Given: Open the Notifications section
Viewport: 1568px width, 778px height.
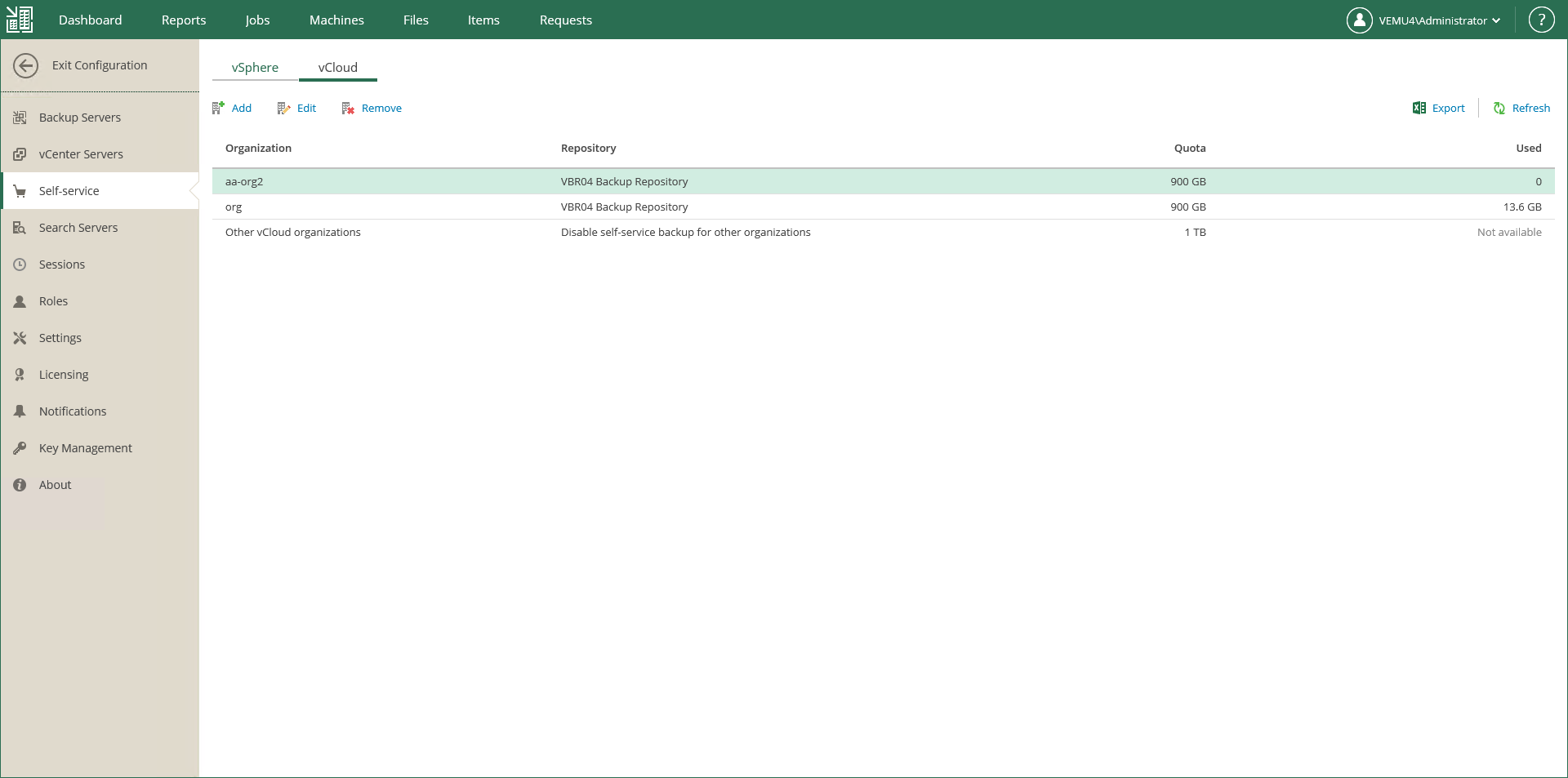Looking at the screenshot, I should [x=100, y=411].
